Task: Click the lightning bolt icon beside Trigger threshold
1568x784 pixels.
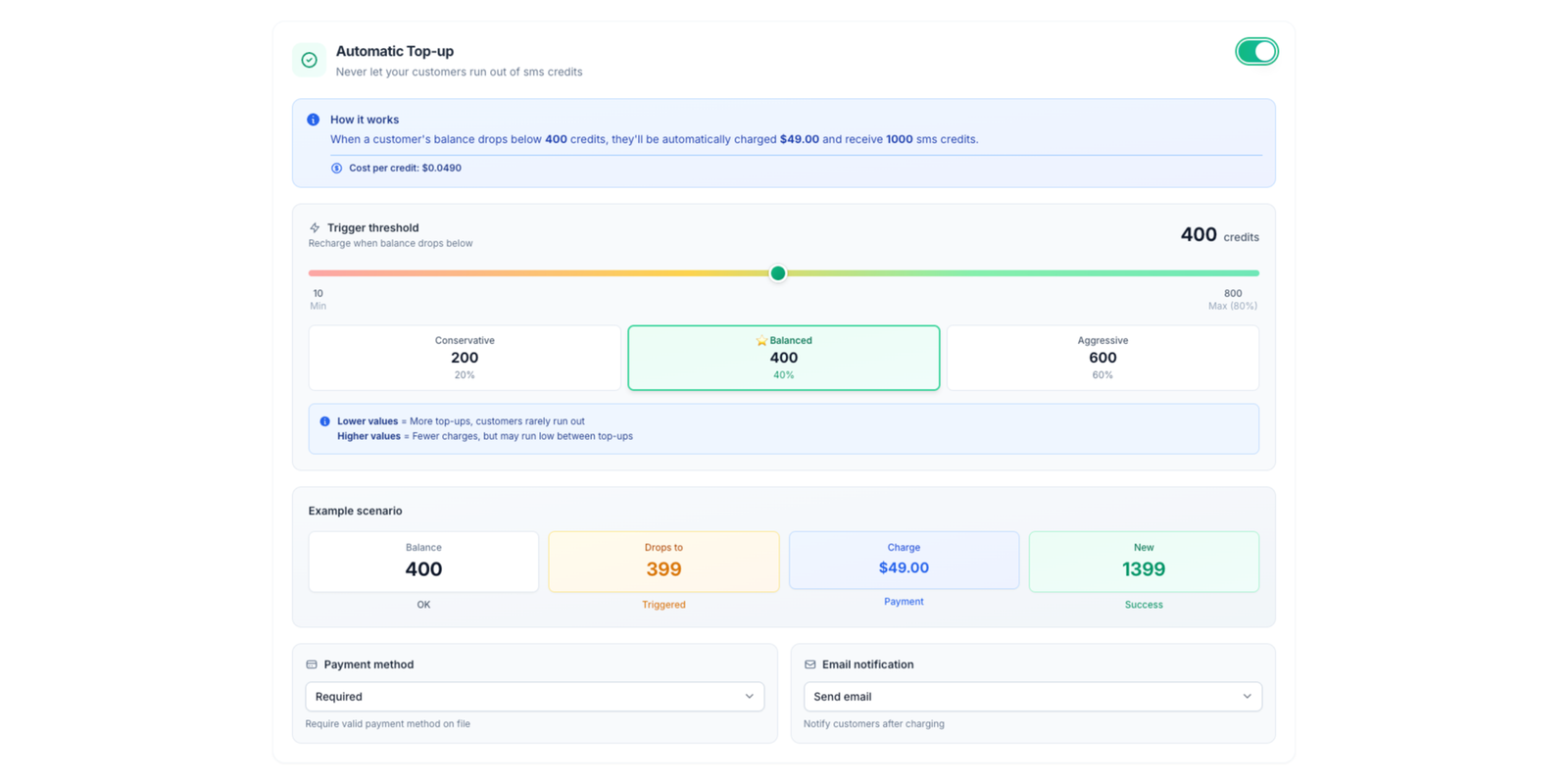Action: [x=315, y=227]
